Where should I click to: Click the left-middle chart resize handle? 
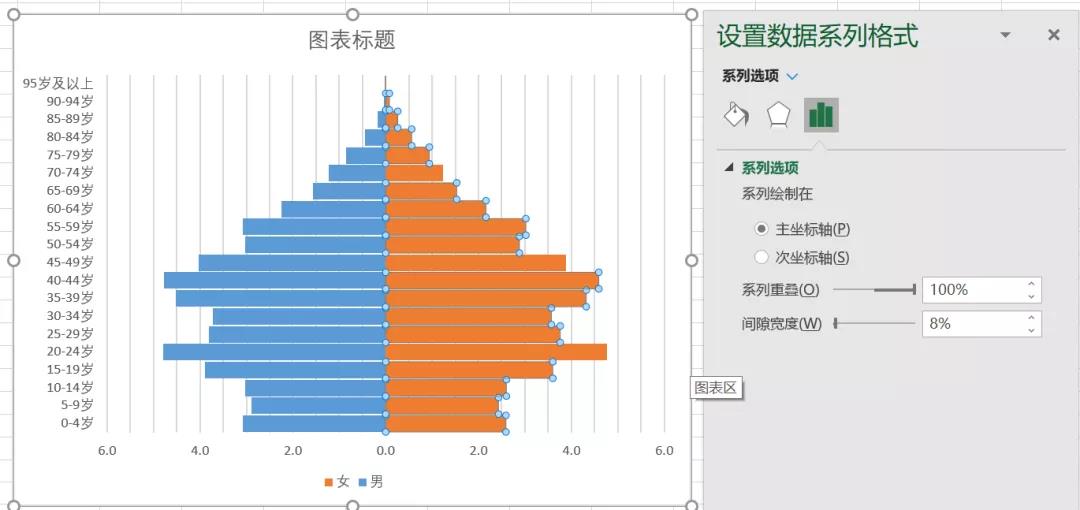(x=13, y=260)
